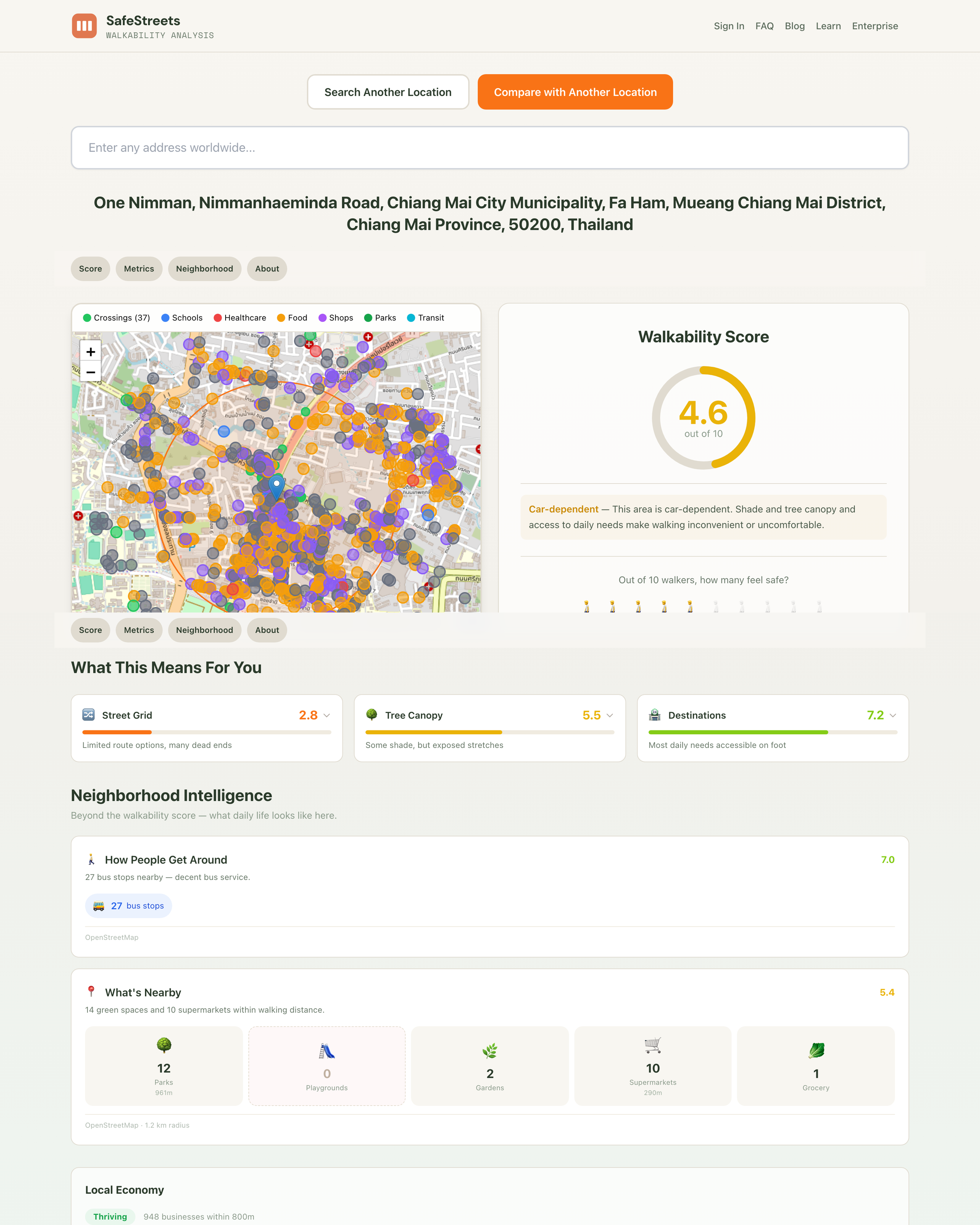Click the bus icon in bus stops chip
The height and width of the screenshot is (1225, 980).
pos(99,906)
